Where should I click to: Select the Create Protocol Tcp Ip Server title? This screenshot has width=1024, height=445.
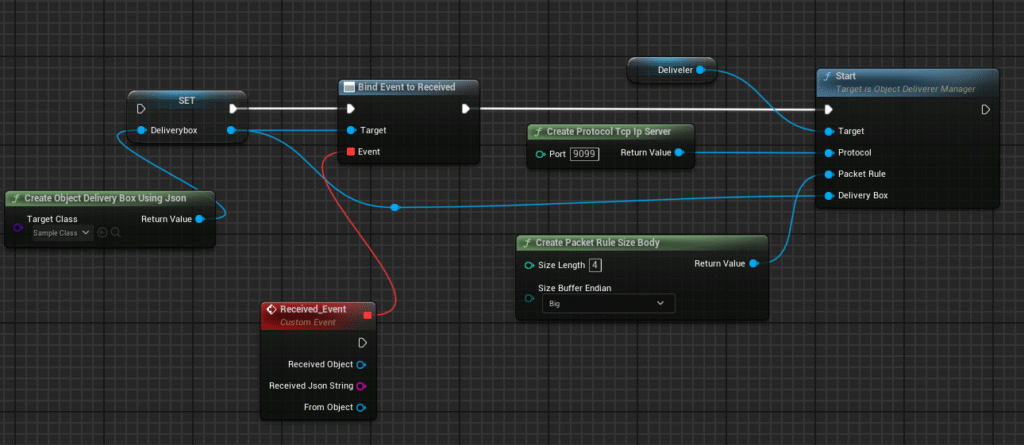tap(611, 132)
